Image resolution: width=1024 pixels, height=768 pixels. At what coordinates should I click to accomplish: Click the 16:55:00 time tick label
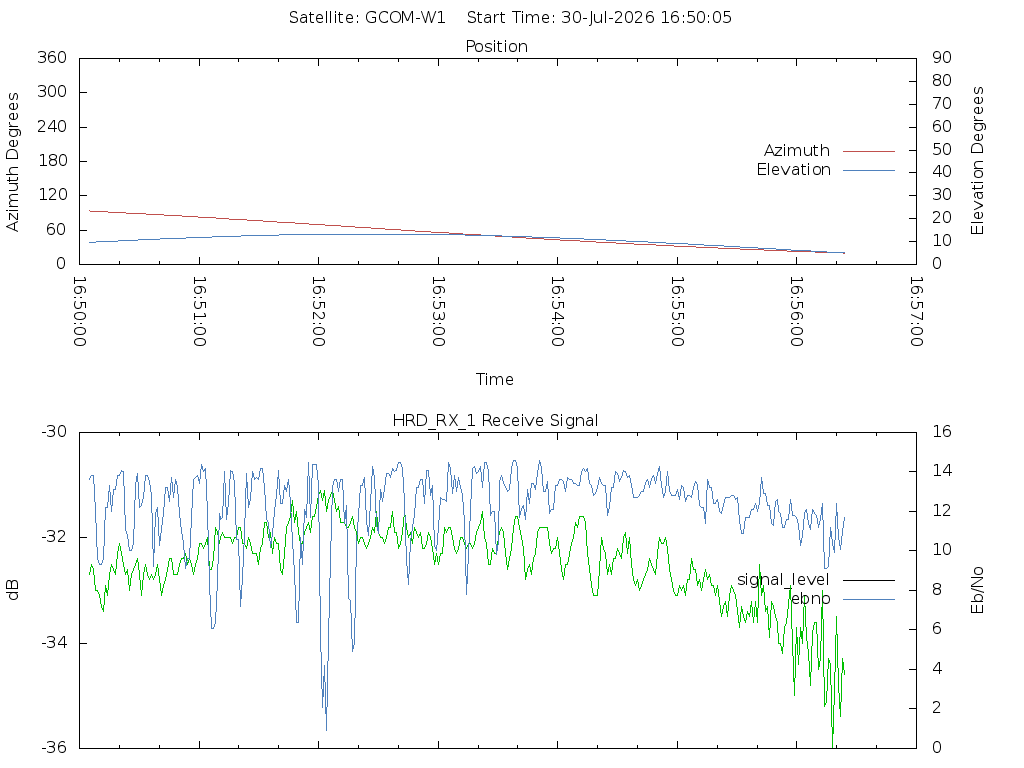[677, 312]
